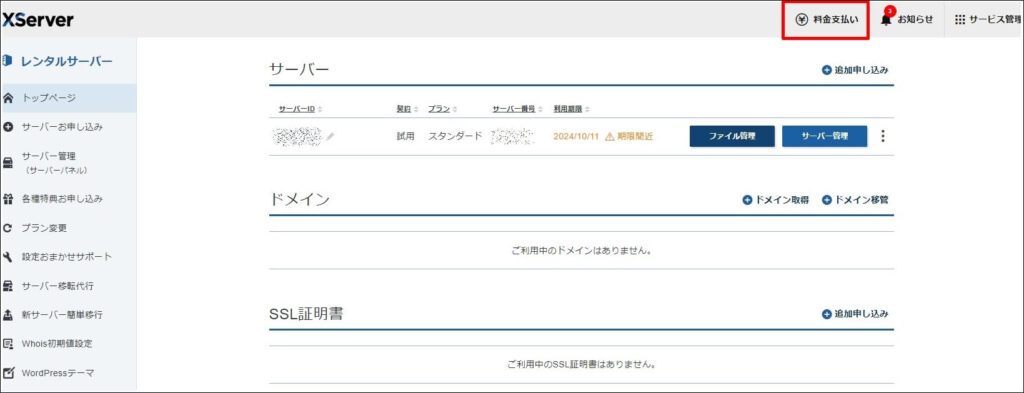1024x393 pixels.
Task: Click the ファイル管理 button
Action: 732,136
